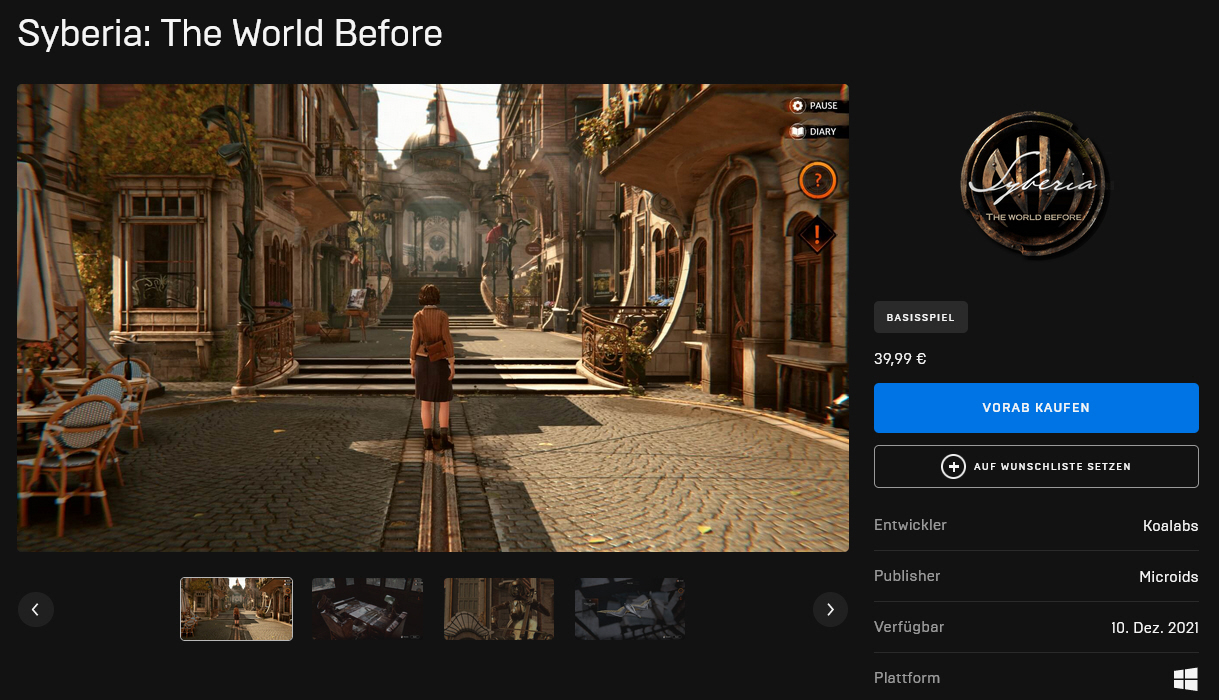
Task: Click the PAUSE gear icon in screenshot
Action: [x=797, y=106]
